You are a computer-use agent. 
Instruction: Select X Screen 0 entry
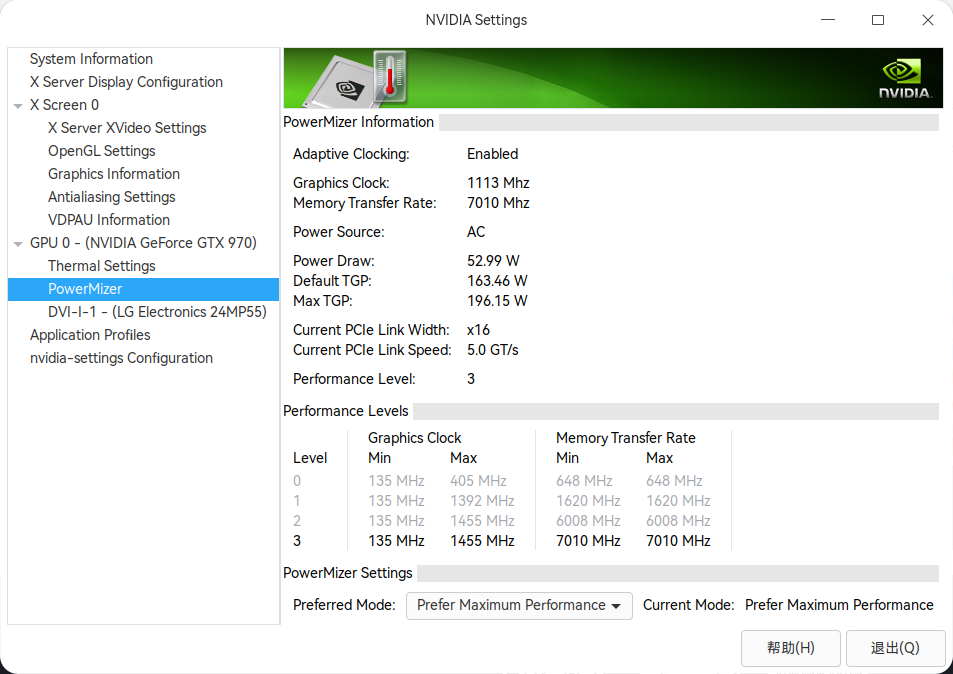tap(64, 105)
